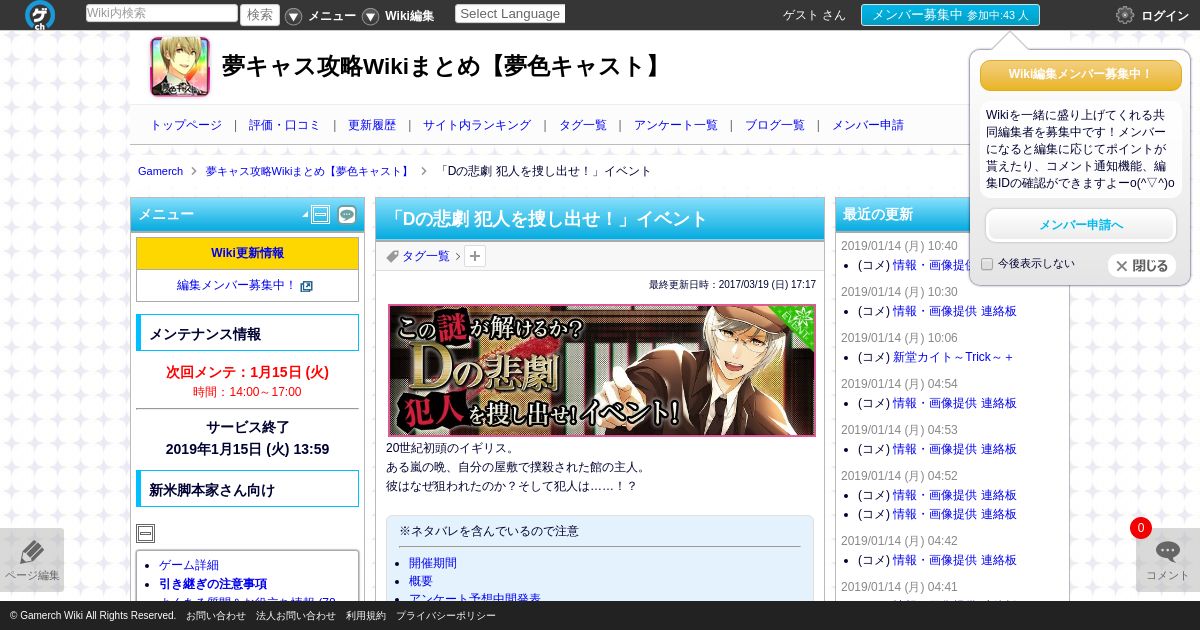This screenshot has height=630, width=1200.
Task: Open the 新堂カイト～Trick～＋ update link
Action: 953,357
